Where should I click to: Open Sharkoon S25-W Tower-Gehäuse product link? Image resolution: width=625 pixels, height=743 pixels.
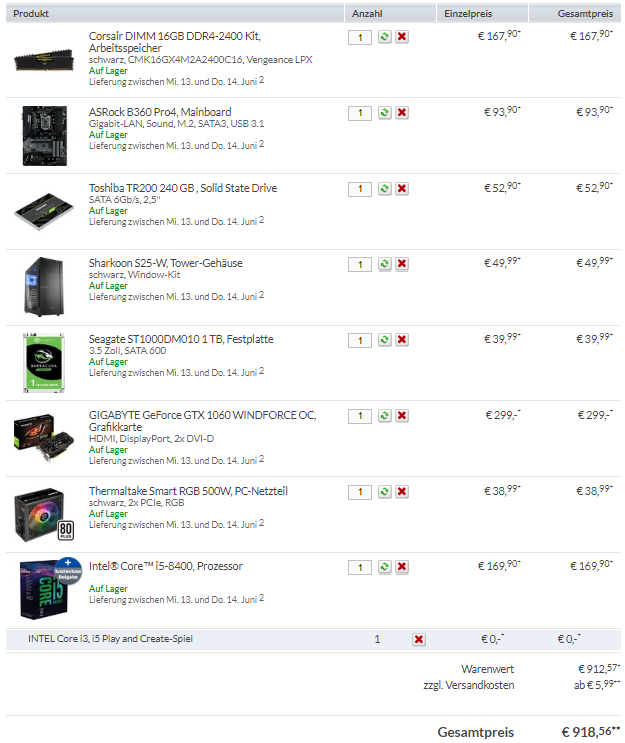coord(165,263)
